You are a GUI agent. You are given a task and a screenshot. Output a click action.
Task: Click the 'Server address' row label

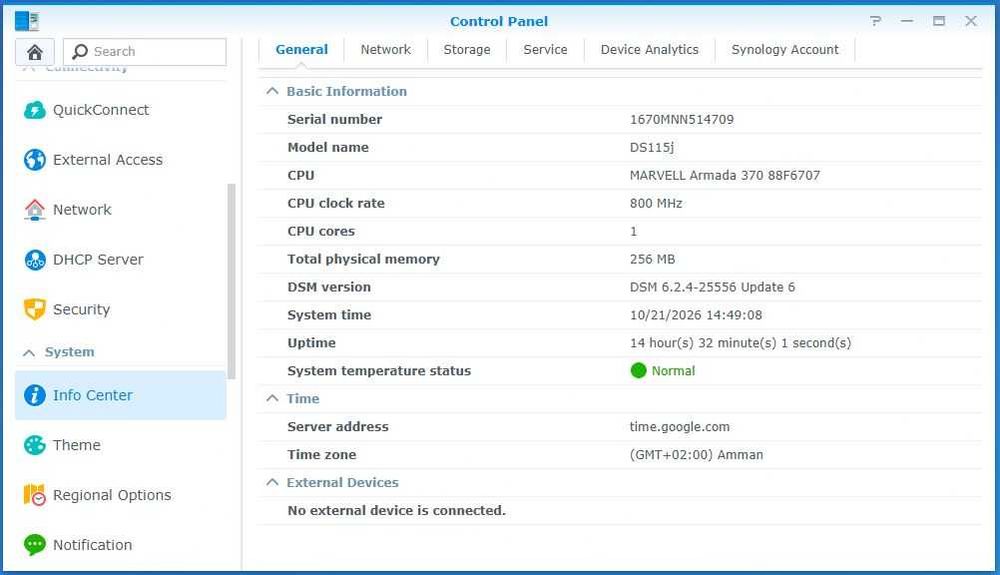(337, 426)
